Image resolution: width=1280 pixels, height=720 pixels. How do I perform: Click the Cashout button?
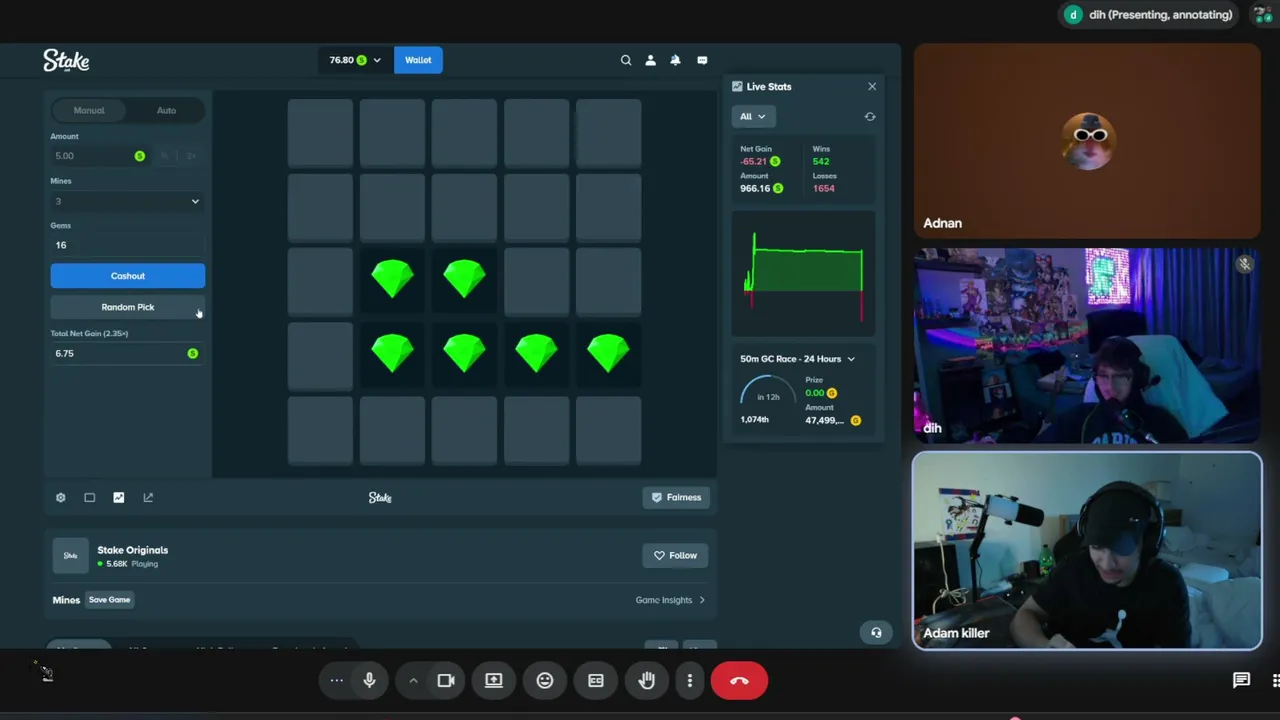point(128,276)
